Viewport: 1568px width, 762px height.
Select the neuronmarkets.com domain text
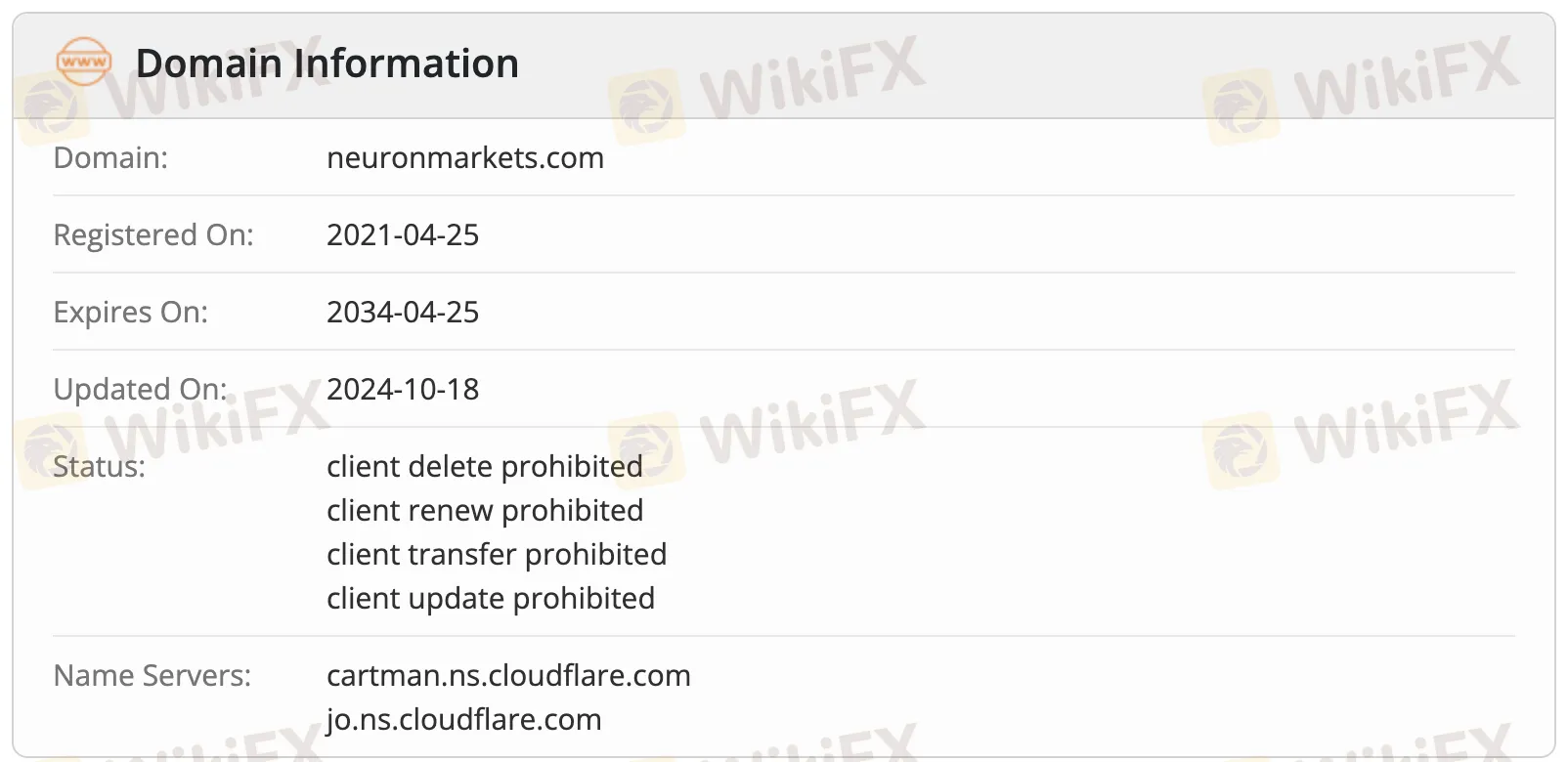point(464,157)
